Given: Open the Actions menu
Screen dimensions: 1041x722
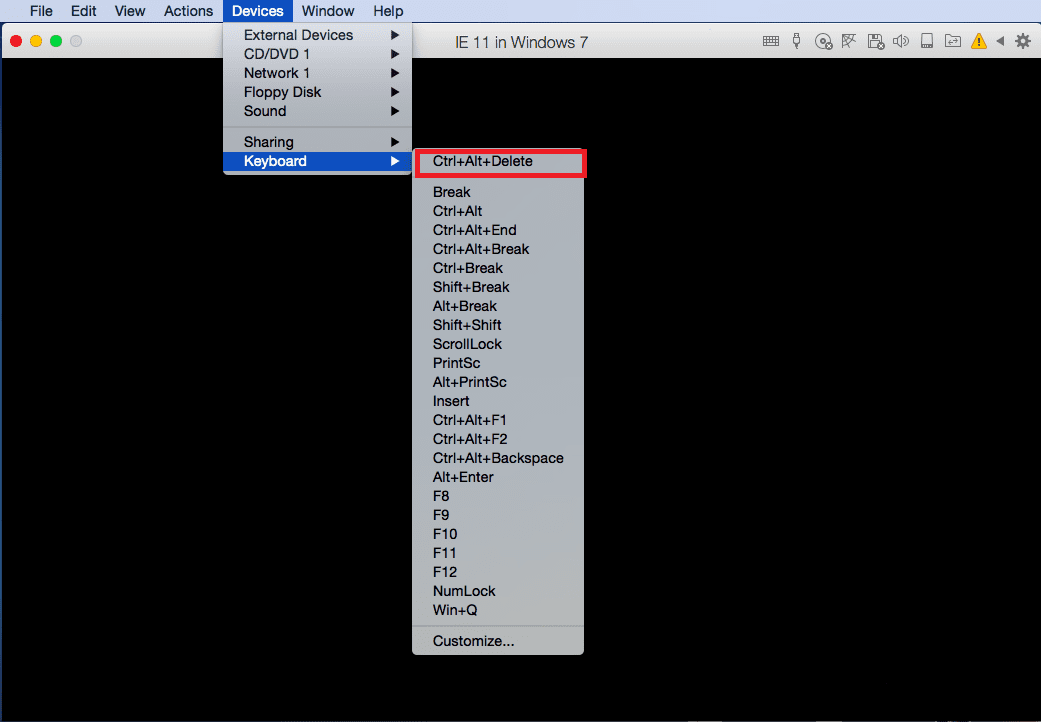Looking at the screenshot, I should [x=188, y=11].
